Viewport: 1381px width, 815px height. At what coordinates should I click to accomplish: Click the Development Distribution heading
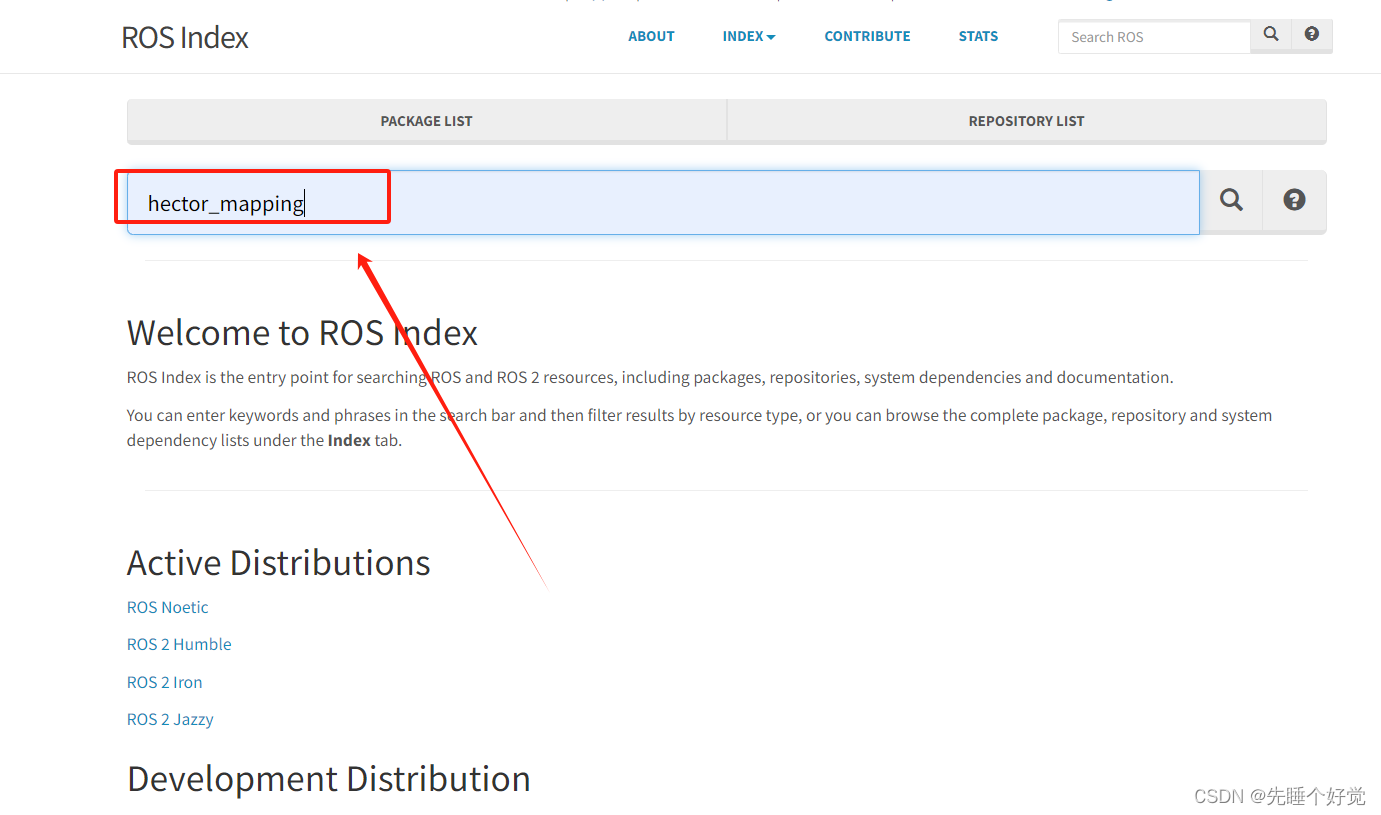click(329, 778)
